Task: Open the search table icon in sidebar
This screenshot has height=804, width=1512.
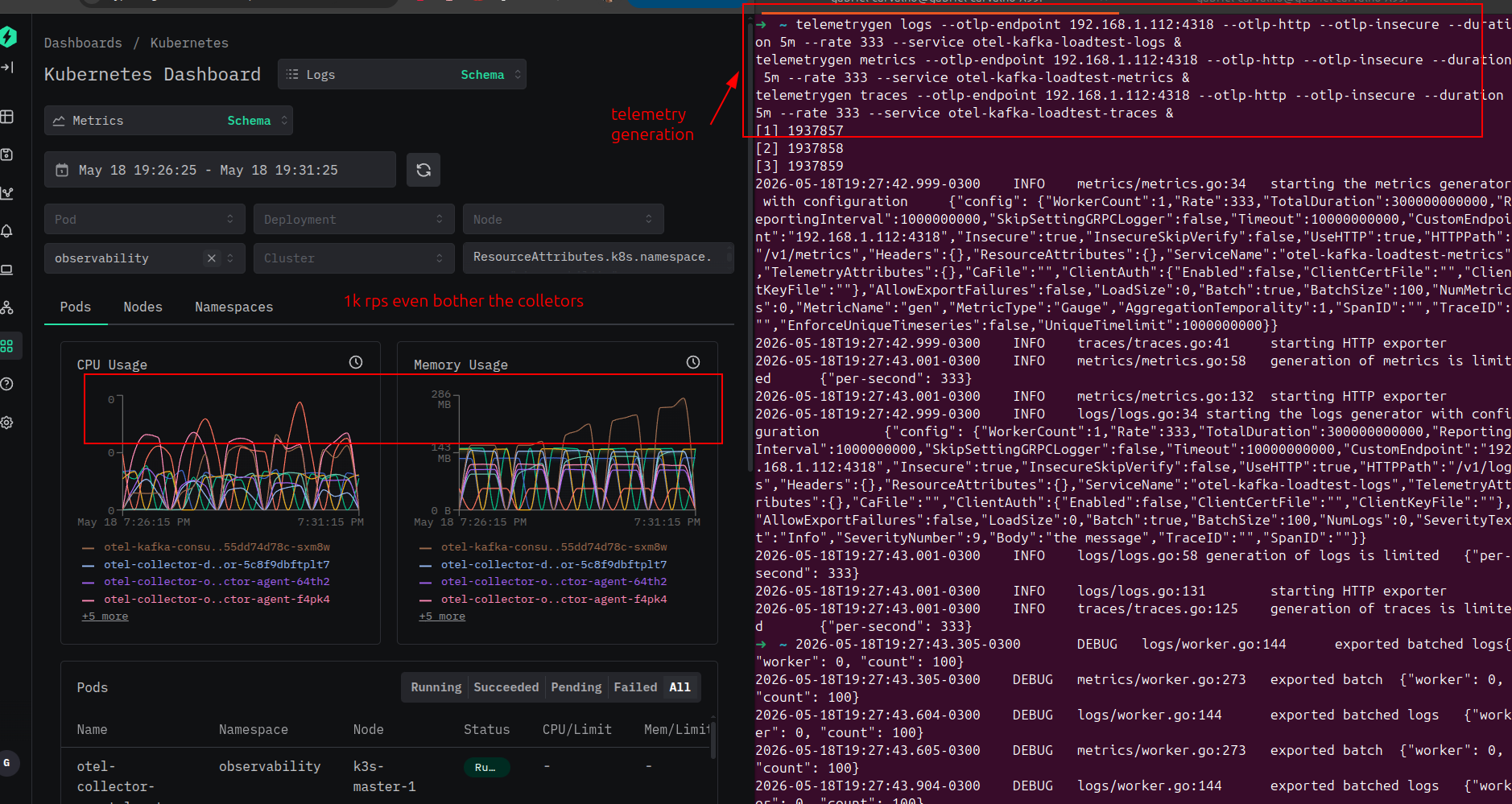Action: pyautogui.click(x=7, y=117)
